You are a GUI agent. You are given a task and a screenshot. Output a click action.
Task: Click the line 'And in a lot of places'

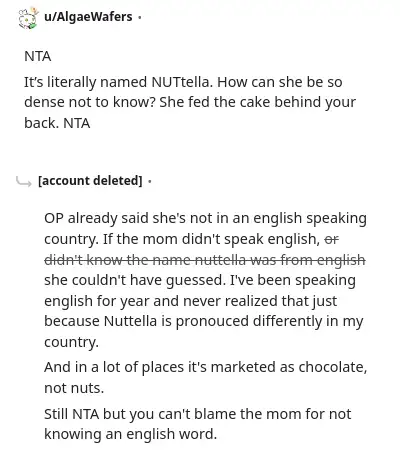pos(206,367)
